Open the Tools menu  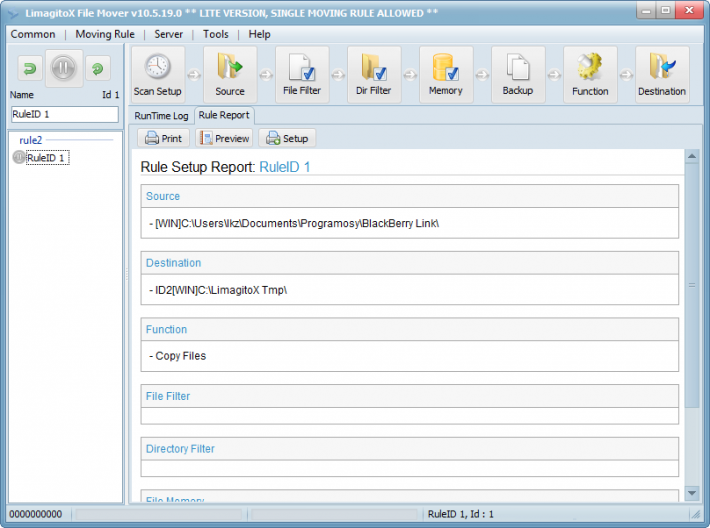click(x=216, y=34)
